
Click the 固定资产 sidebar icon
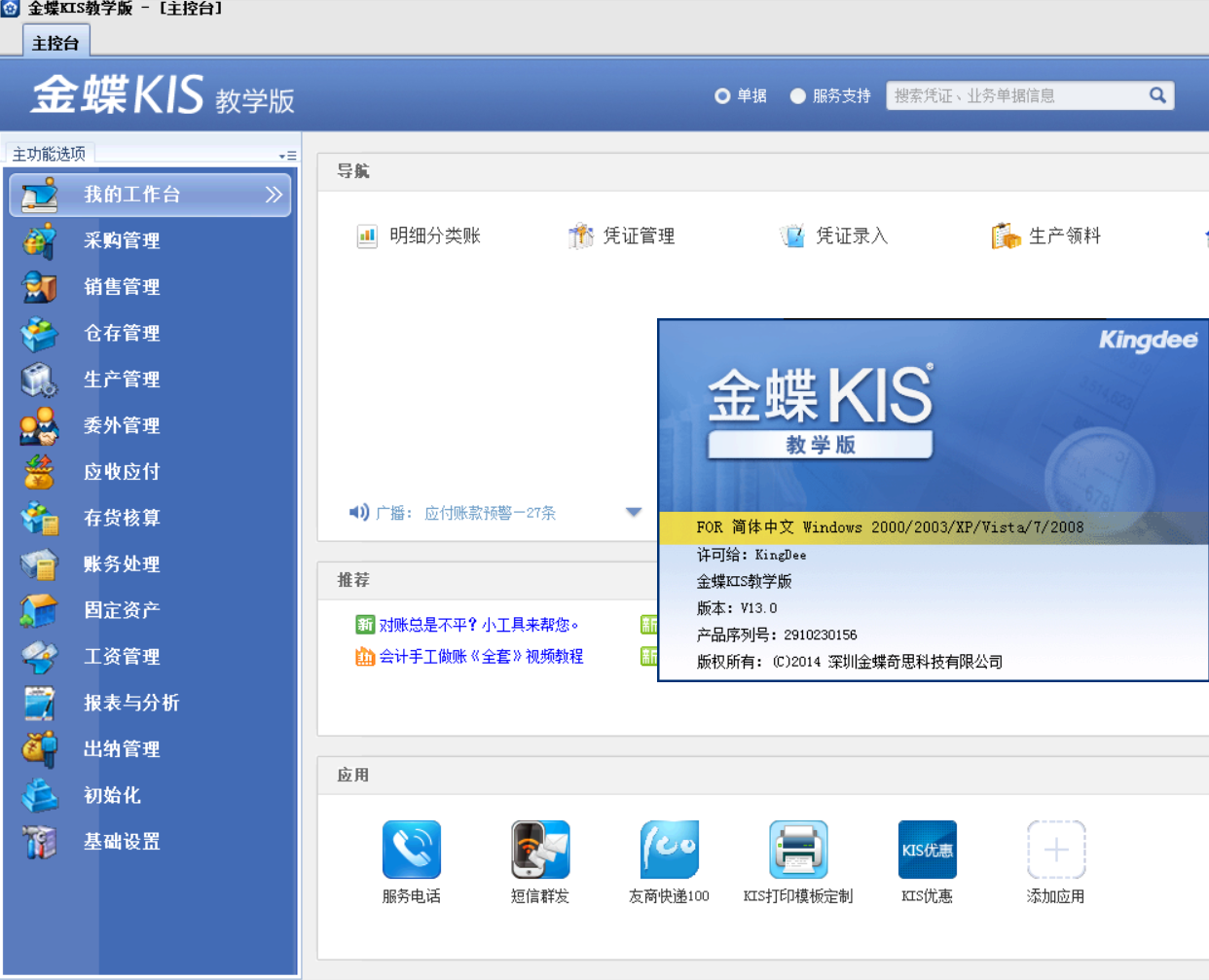pyautogui.click(x=40, y=610)
